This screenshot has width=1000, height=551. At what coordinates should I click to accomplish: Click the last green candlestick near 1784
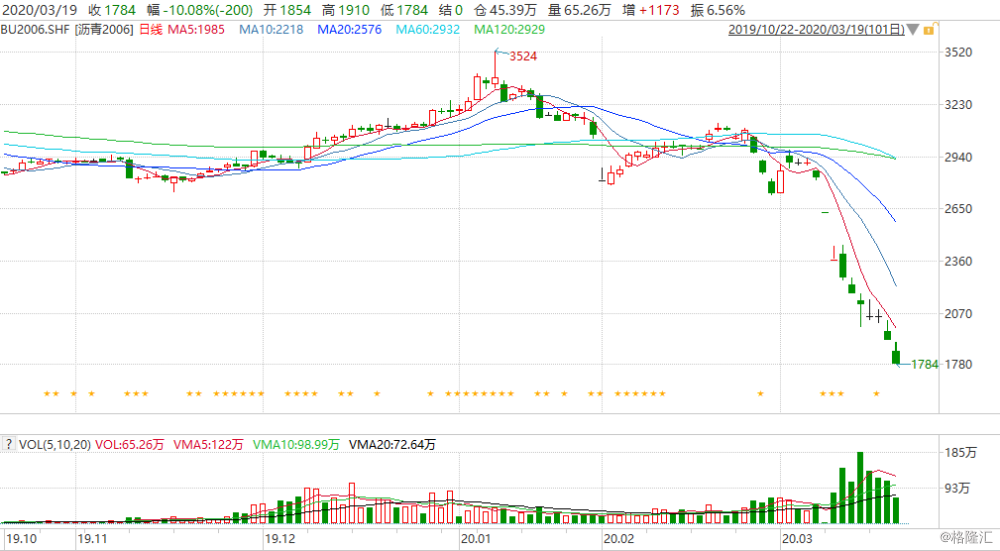pos(896,354)
